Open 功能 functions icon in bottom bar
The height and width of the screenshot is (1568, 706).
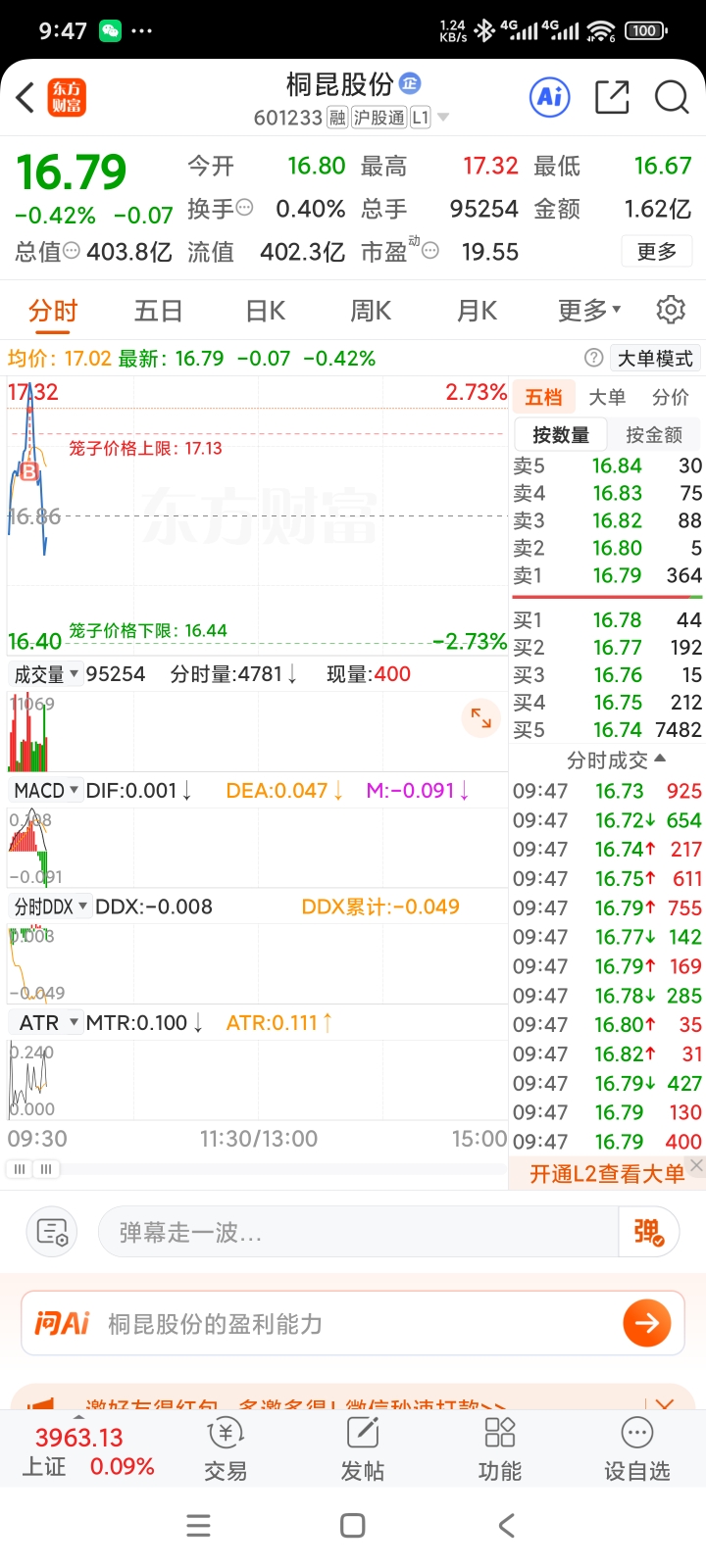[500, 1434]
